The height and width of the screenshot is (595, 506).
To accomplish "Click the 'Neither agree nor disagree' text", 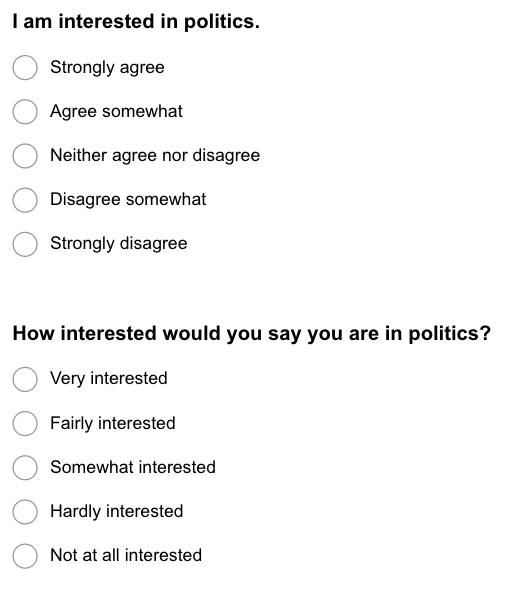I will coord(155,156).
